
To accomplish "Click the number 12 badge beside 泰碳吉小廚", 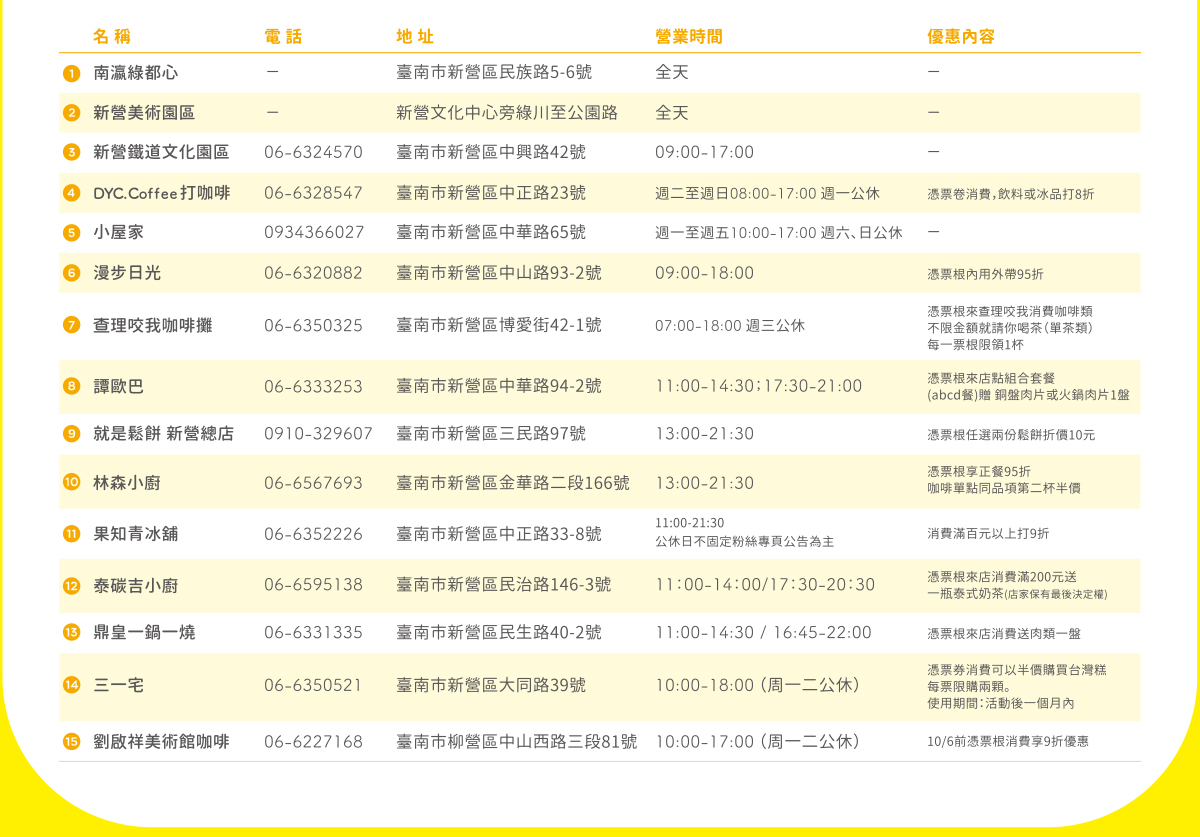I will pyautogui.click(x=71, y=586).
